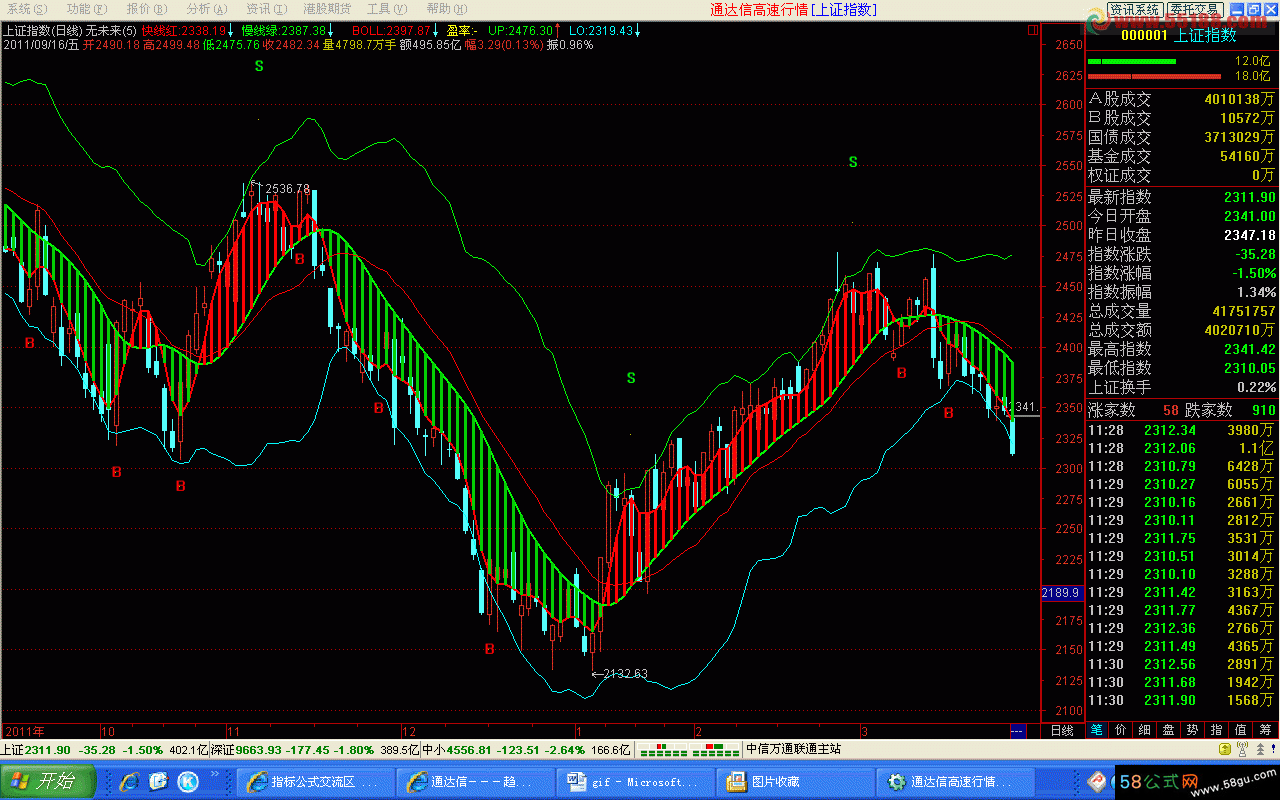Click the small red square chart corner icon
Screen dimensions: 1280x800
[1032, 31]
